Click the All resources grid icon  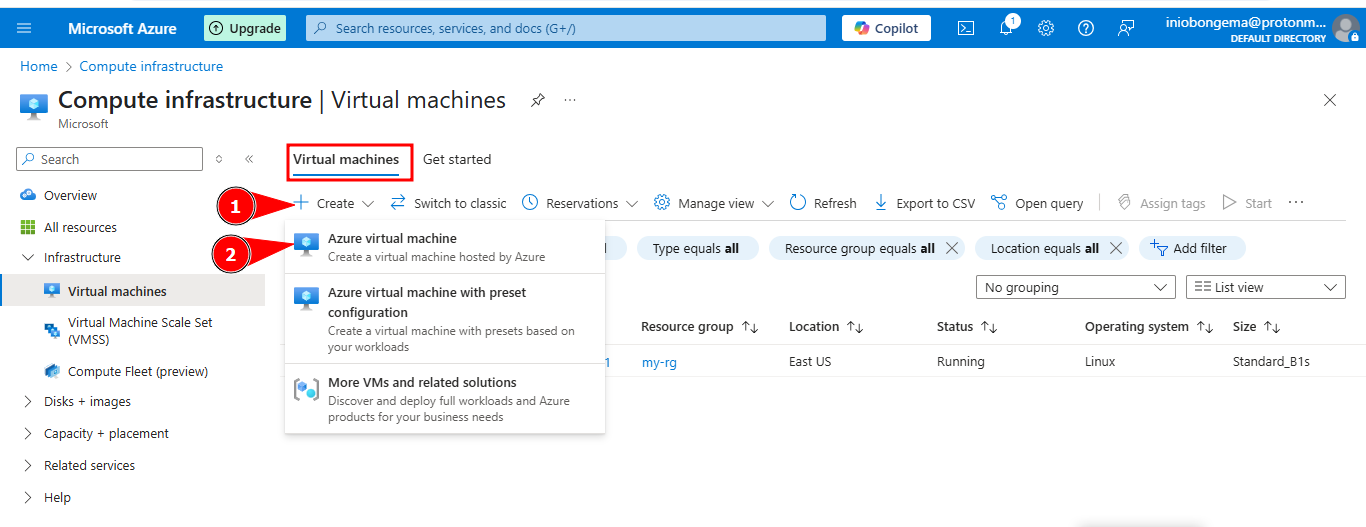27,227
